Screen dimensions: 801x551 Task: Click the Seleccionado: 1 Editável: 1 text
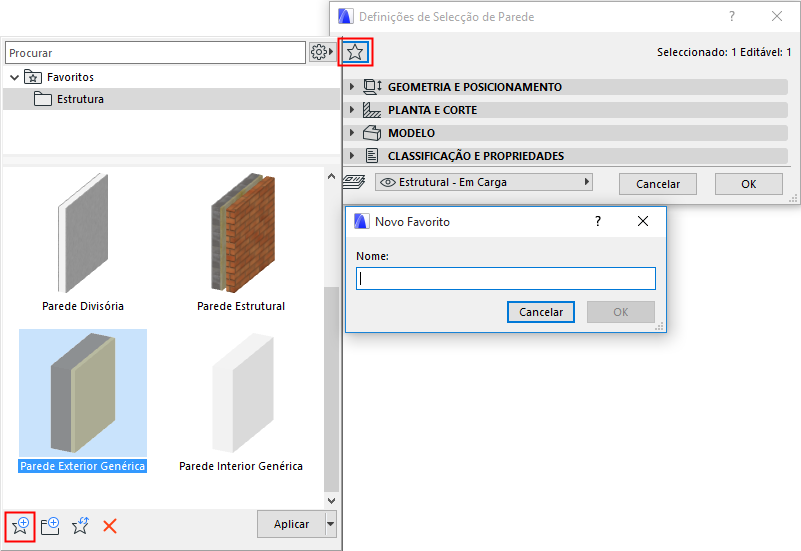724,52
